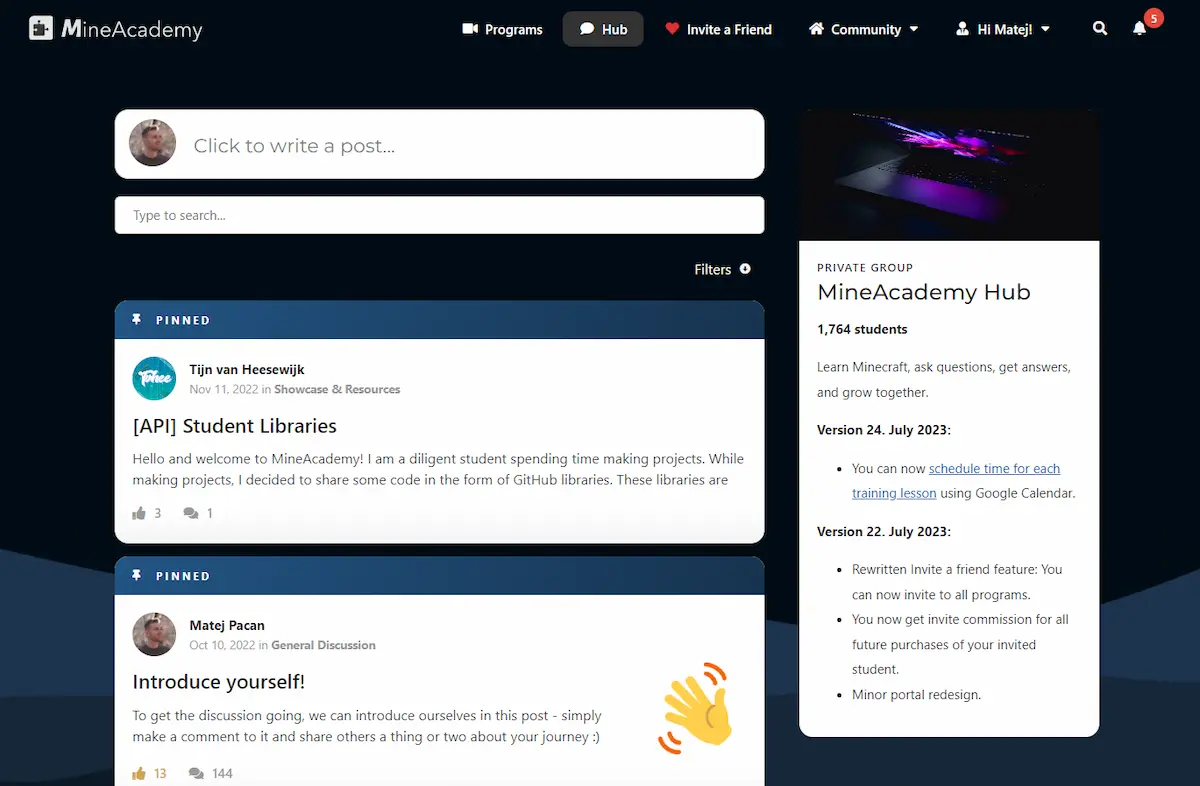This screenshot has height=786, width=1200.
Task: Click the PINNED label above Introduce yourself post
Action: point(183,576)
